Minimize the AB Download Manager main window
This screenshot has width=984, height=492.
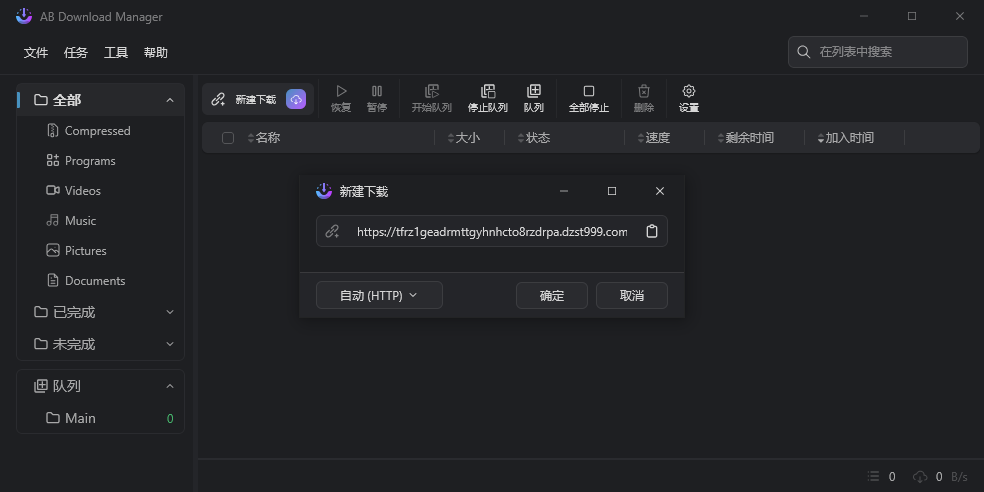864,16
